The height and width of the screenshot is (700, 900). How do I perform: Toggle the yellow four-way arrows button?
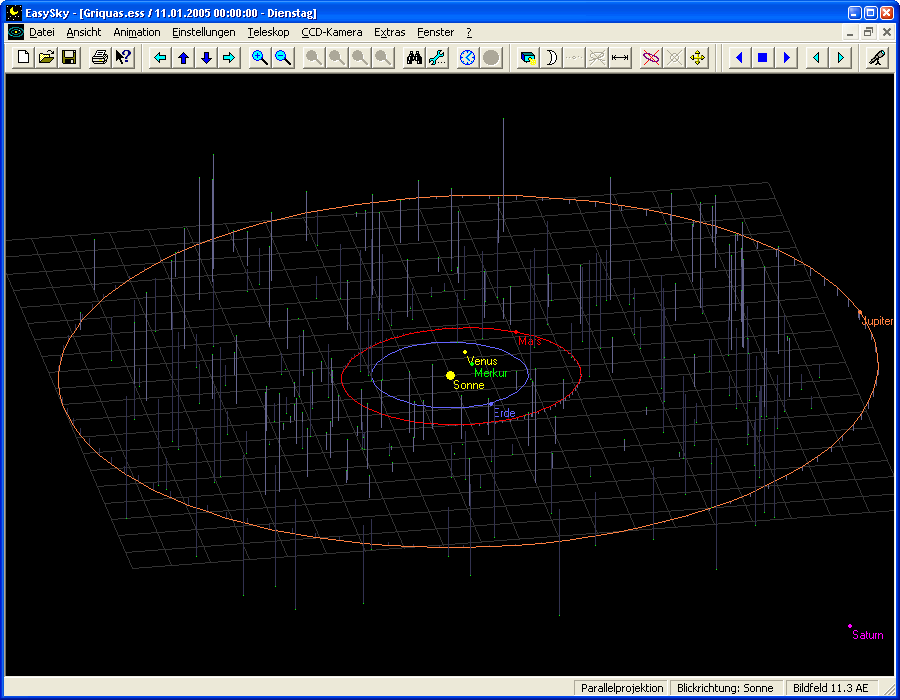coord(698,58)
